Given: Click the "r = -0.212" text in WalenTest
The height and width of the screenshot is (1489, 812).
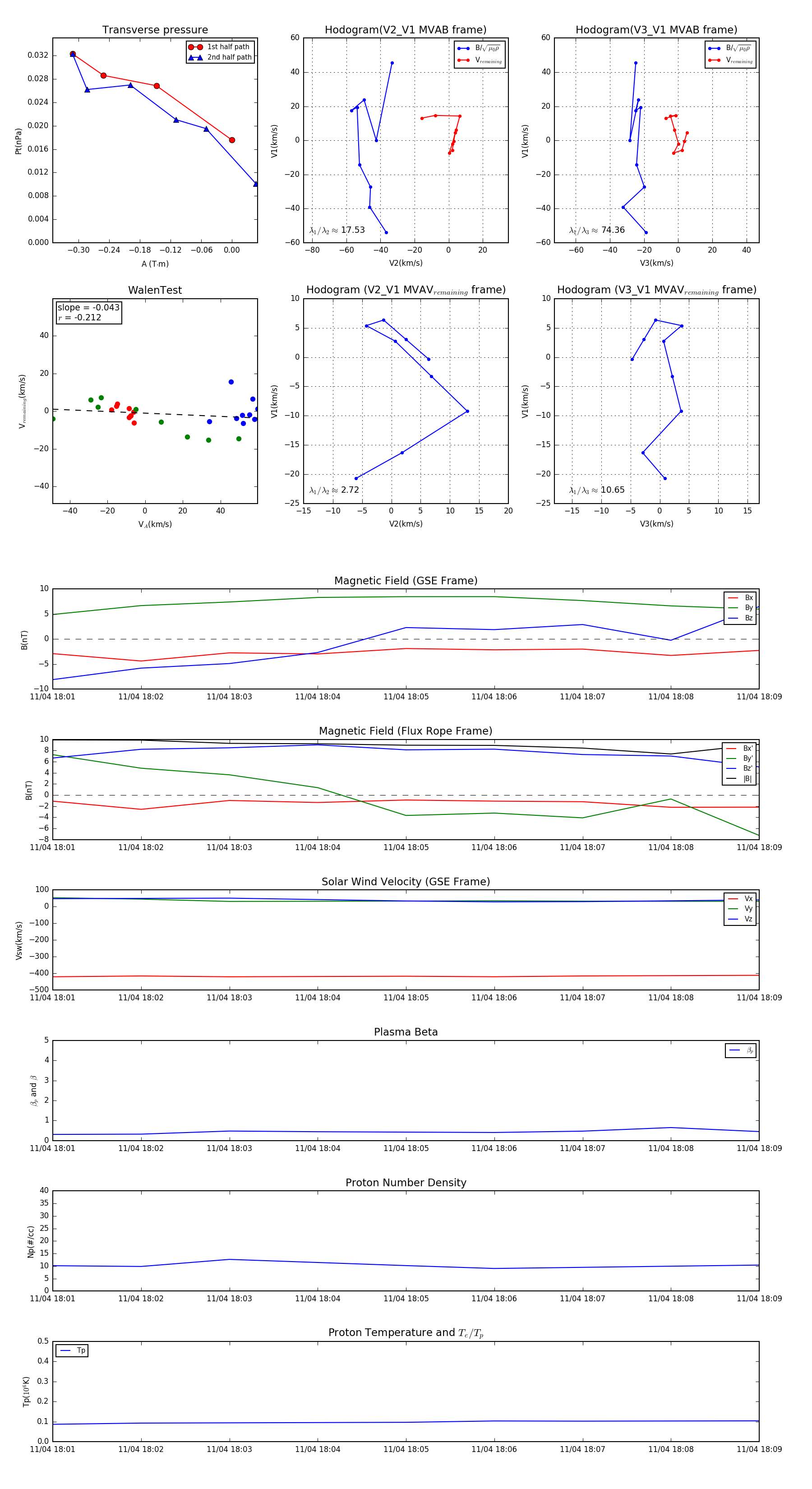Looking at the screenshot, I should [80, 317].
